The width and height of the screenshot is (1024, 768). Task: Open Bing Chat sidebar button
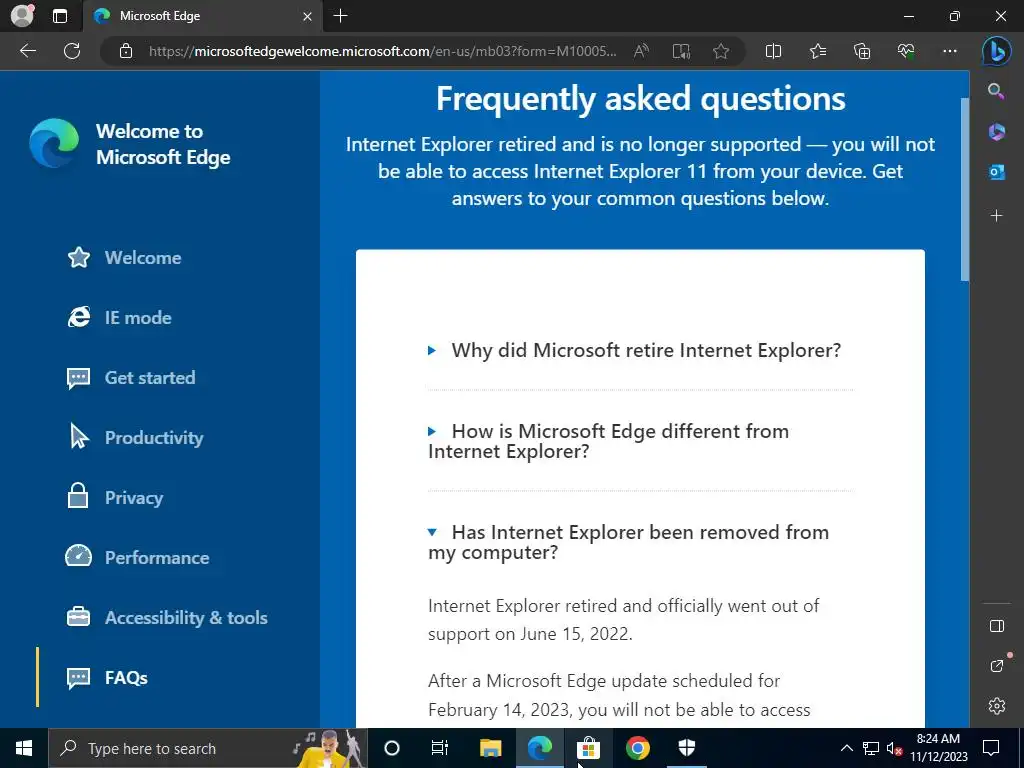tap(997, 51)
